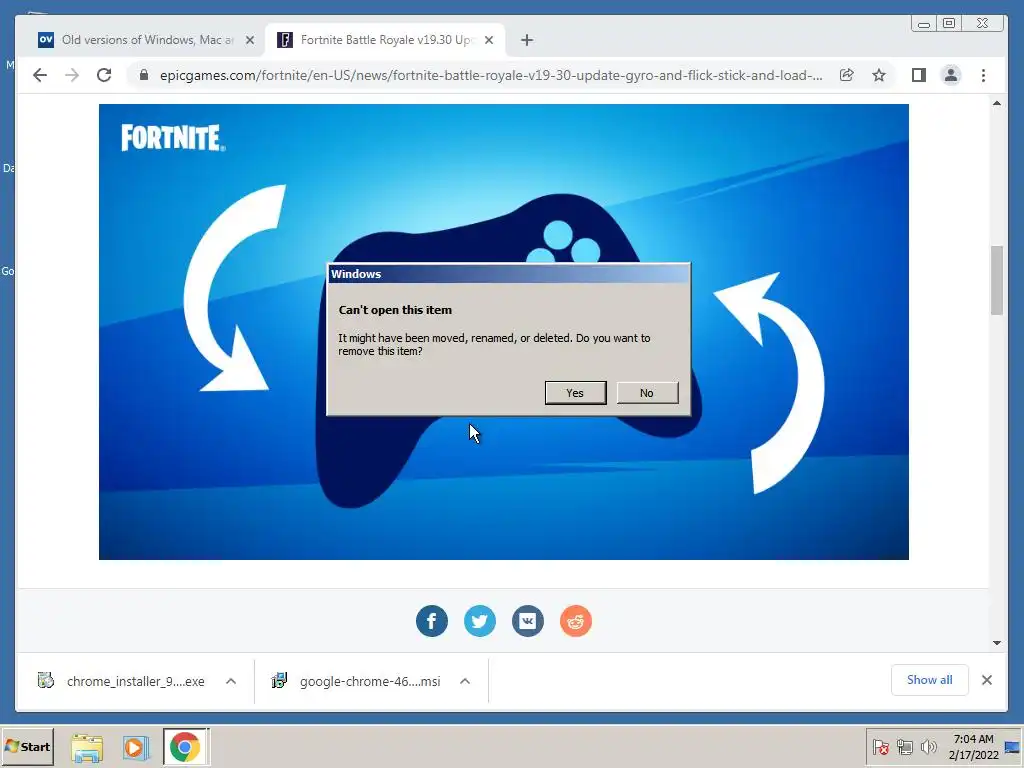Click Yes in the Windows dialog
1024x768 pixels.
click(x=575, y=392)
